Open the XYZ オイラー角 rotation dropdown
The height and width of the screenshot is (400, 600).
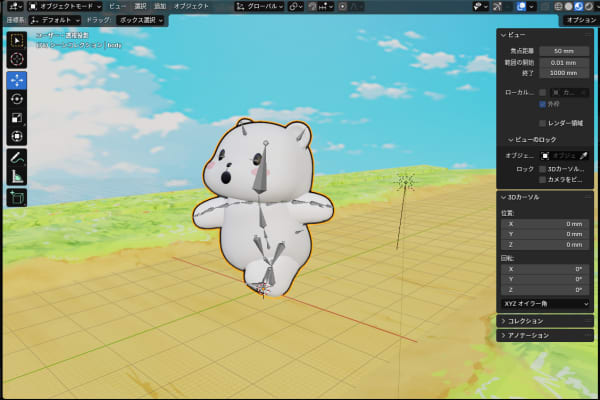(545, 303)
